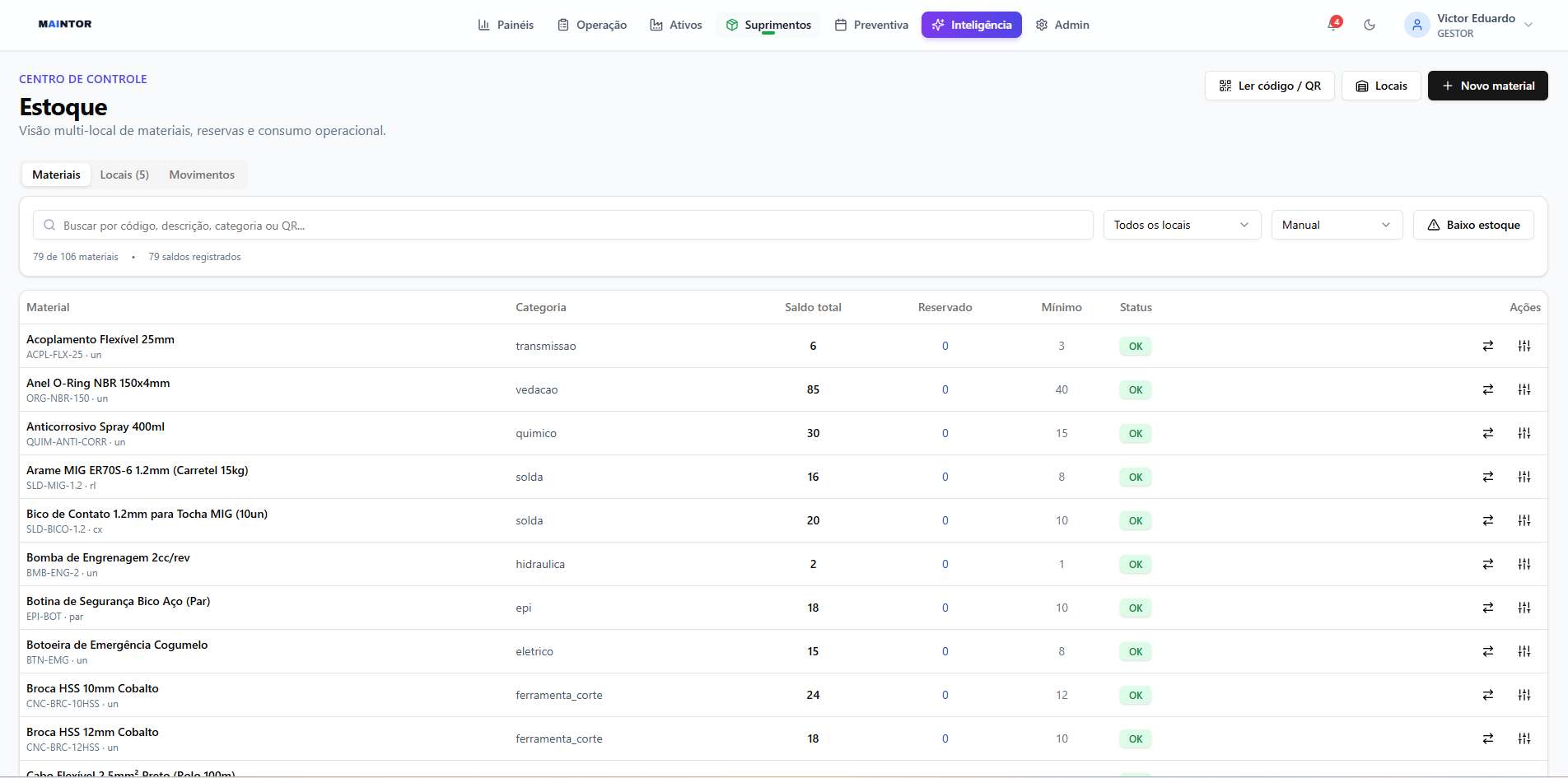Open adjust sliders icon for Botoeira de Emergência
The height and width of the screenshot is (778, 1568).
[1524, 651]
